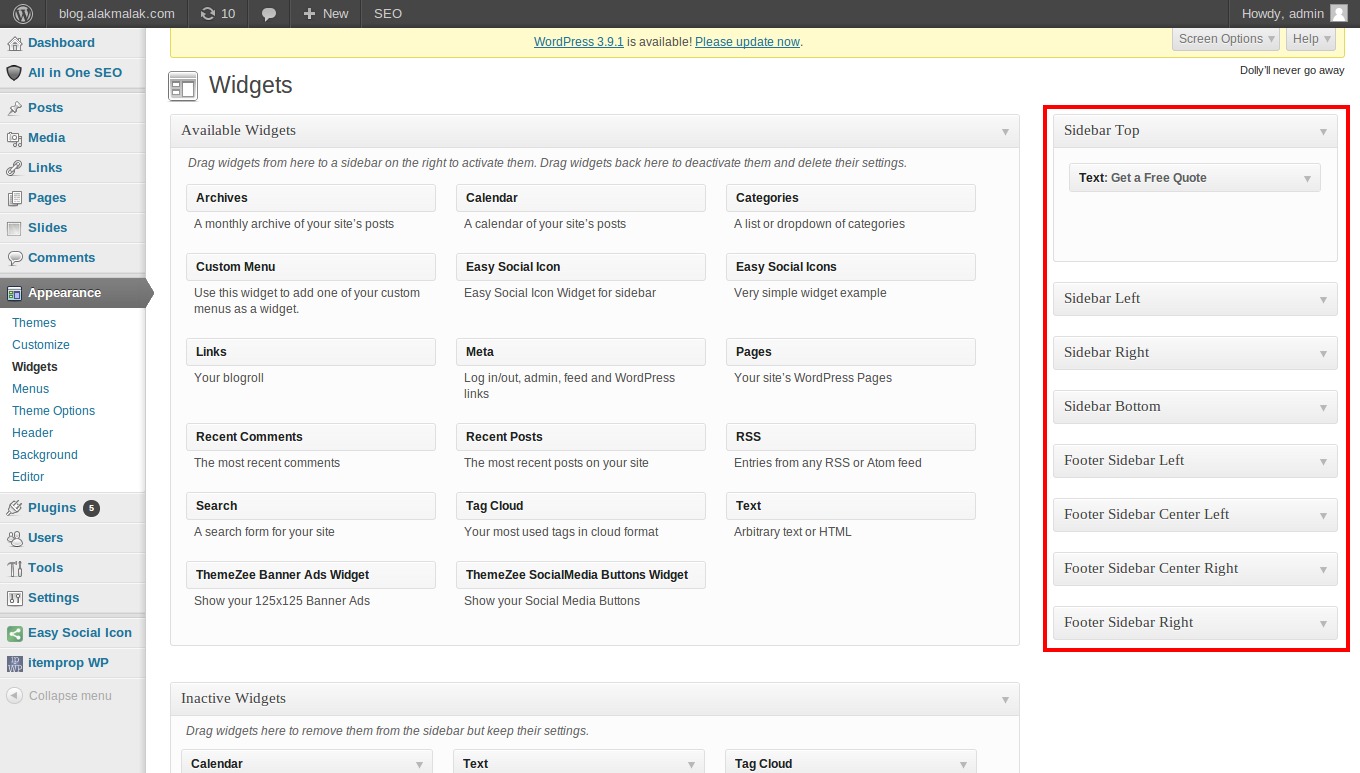Expand the "Text: Get a Free Quote" widget
The height and width of the screenshot is (773, 1360).
1305,177
